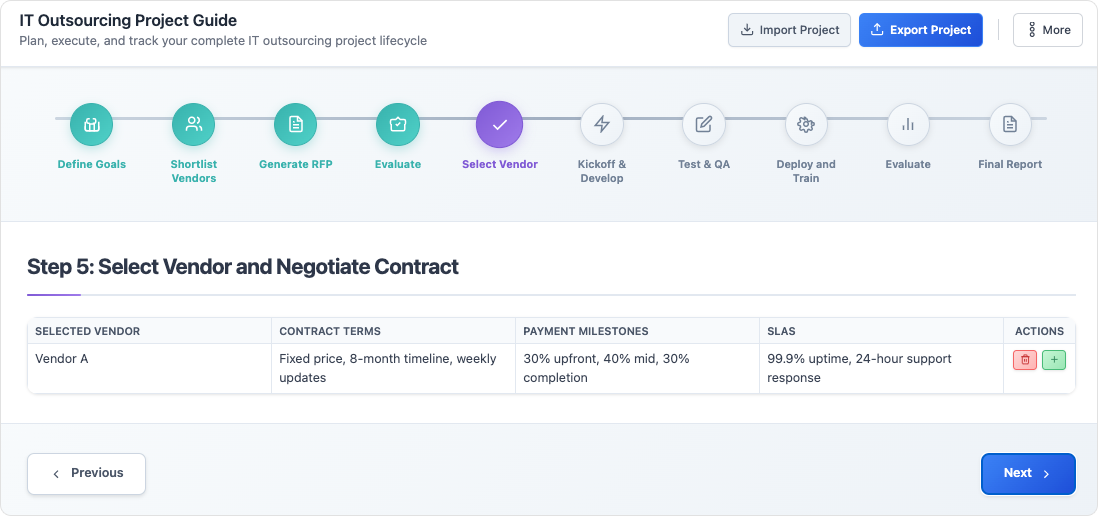Add a row with the green plus icon

(1054, 360)
